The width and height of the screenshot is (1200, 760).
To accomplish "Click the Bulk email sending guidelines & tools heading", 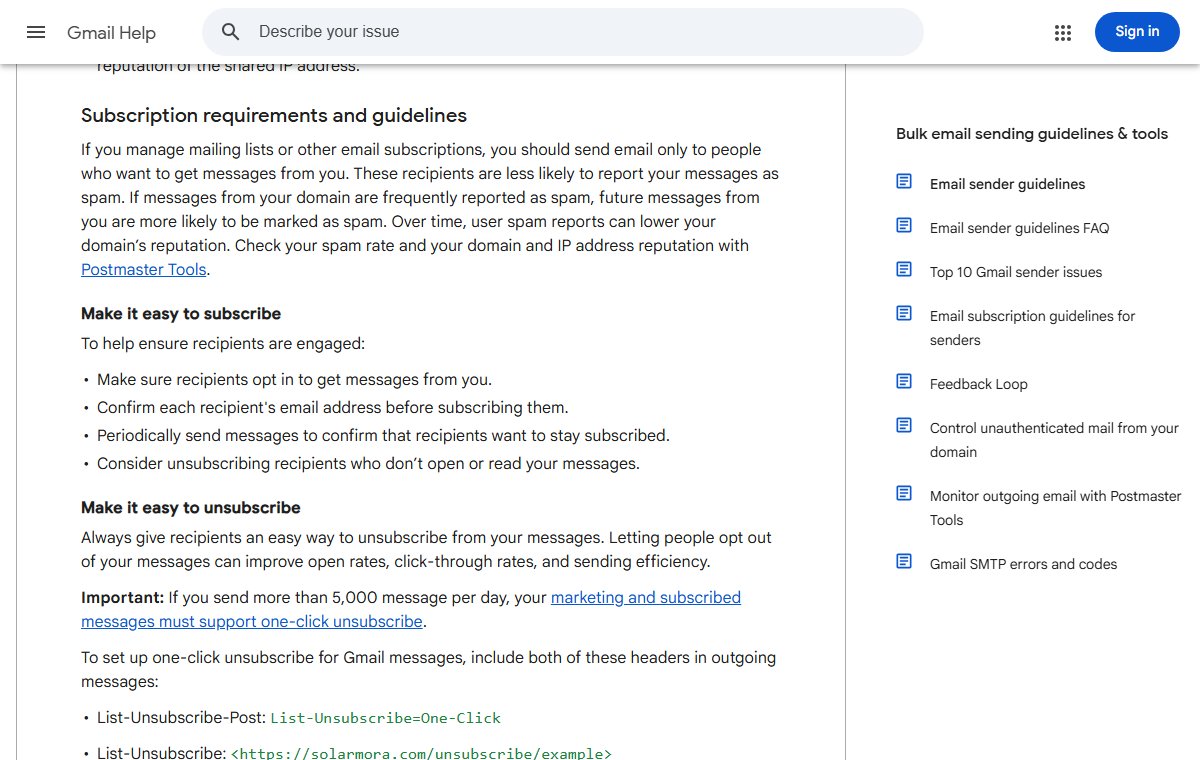I will point(1032,134).
